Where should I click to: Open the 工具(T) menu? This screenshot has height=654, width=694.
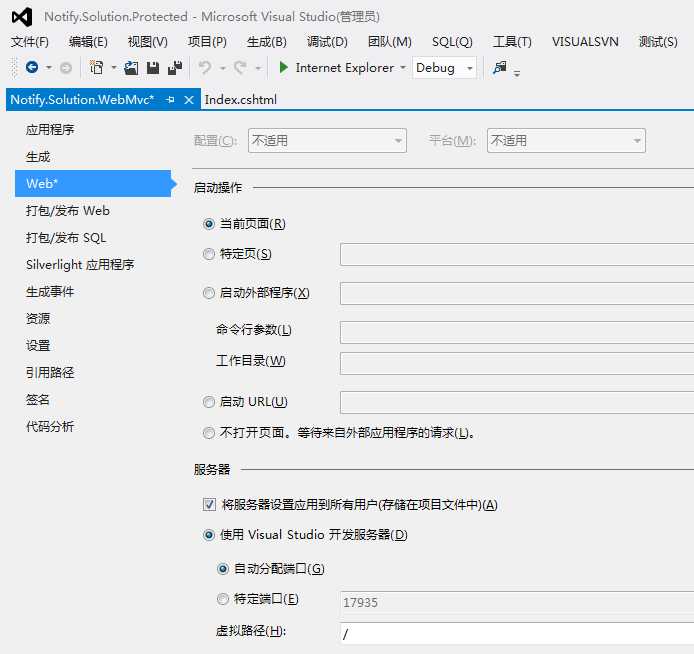512,42
